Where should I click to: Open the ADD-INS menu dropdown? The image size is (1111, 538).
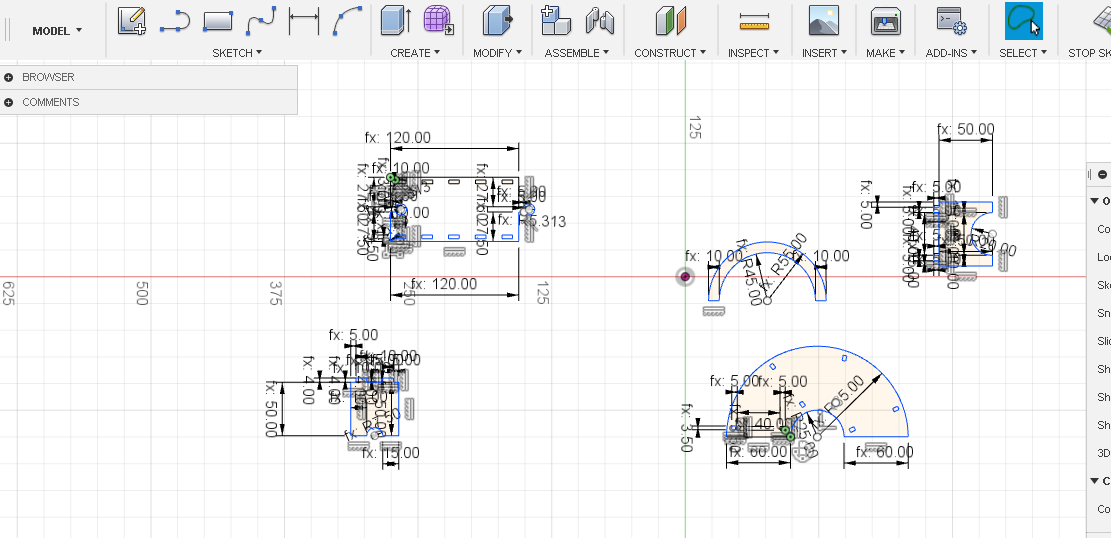point(952,53)
